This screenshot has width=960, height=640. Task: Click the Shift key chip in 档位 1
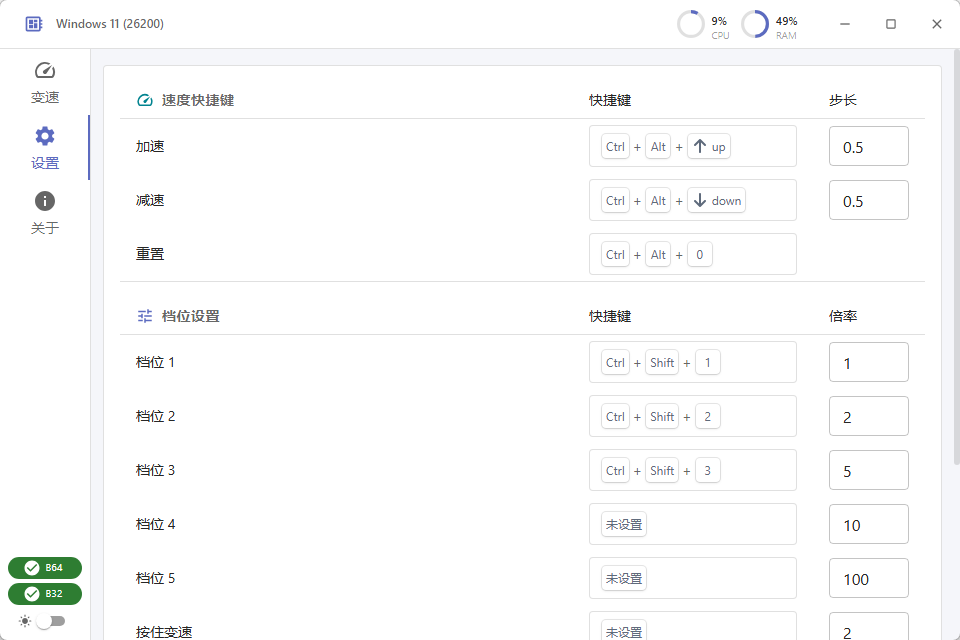(662, 362)
